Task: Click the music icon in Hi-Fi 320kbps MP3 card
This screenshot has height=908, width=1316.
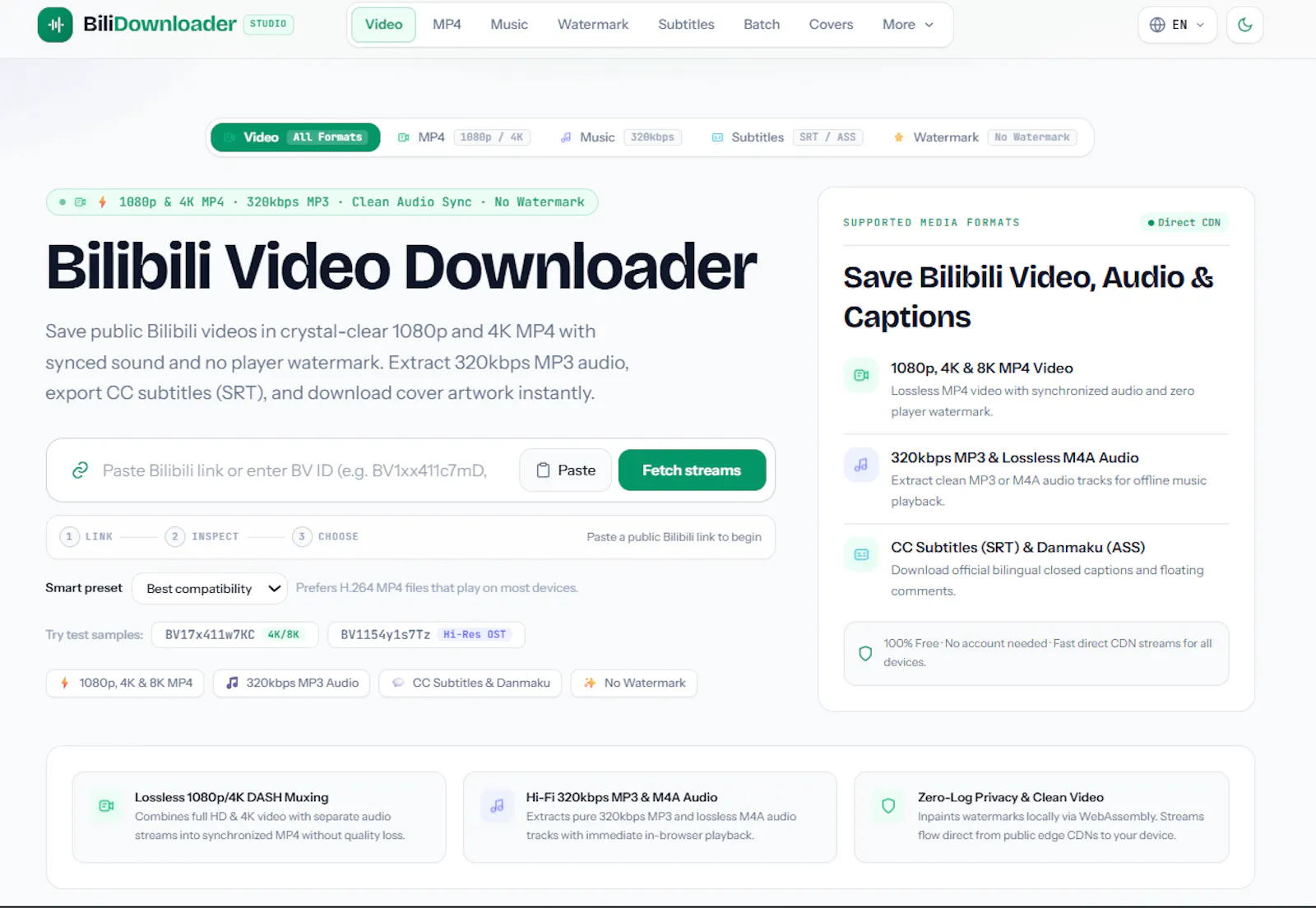Action: (497, 807)
